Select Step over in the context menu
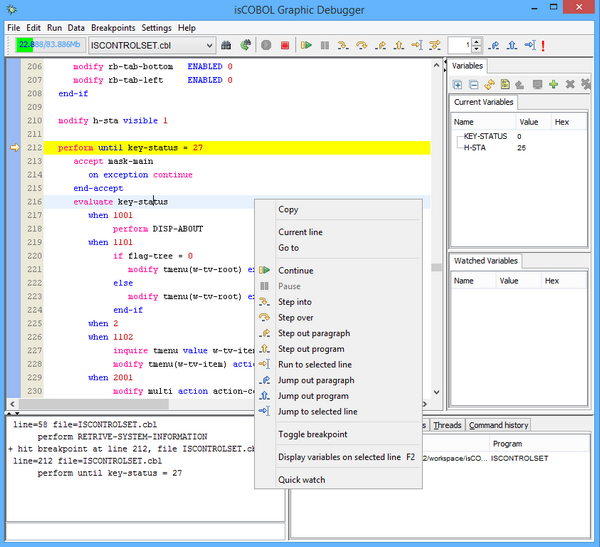Image resolution: width=600 pixels, height=547 pixels. tap(294, 318)
